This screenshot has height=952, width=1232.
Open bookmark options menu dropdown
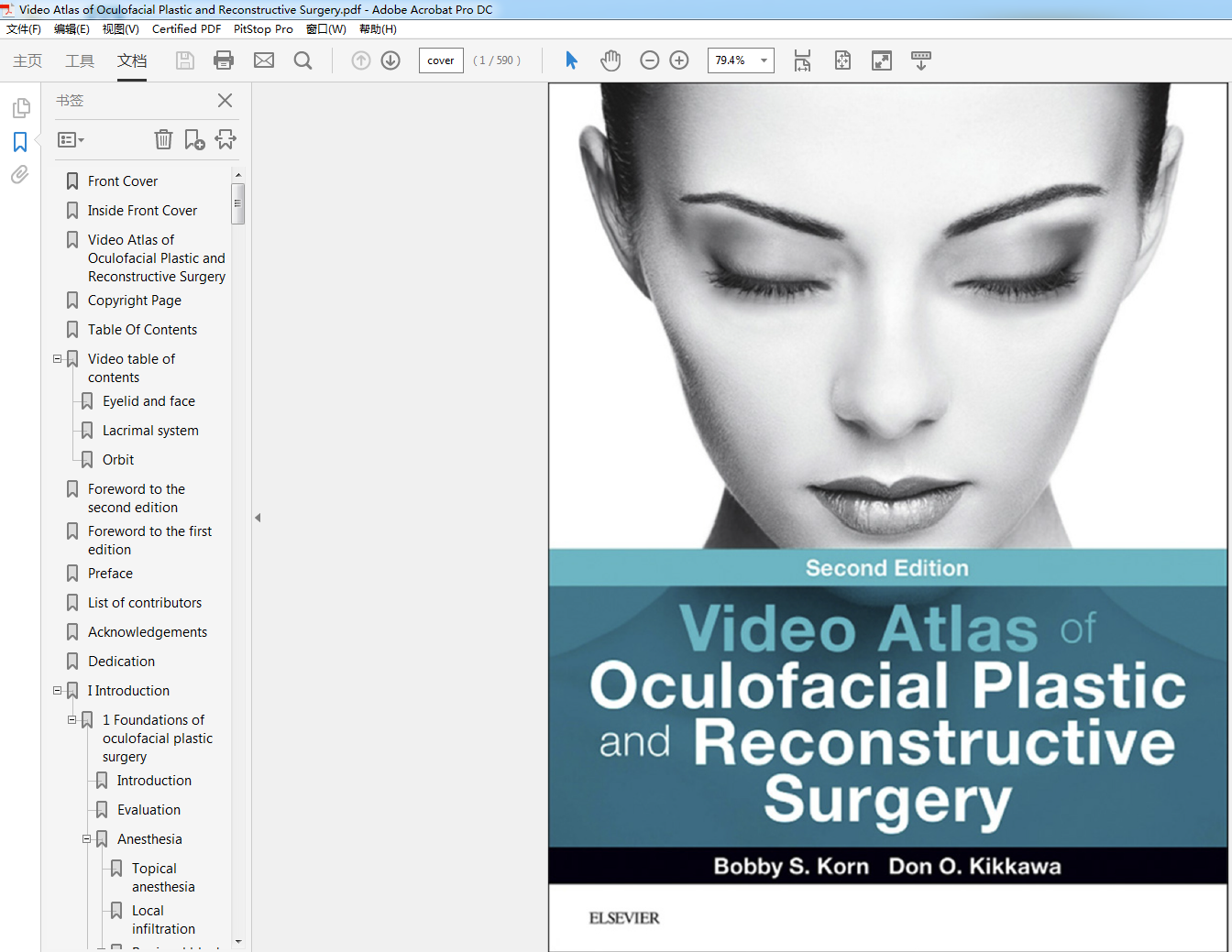71,140
